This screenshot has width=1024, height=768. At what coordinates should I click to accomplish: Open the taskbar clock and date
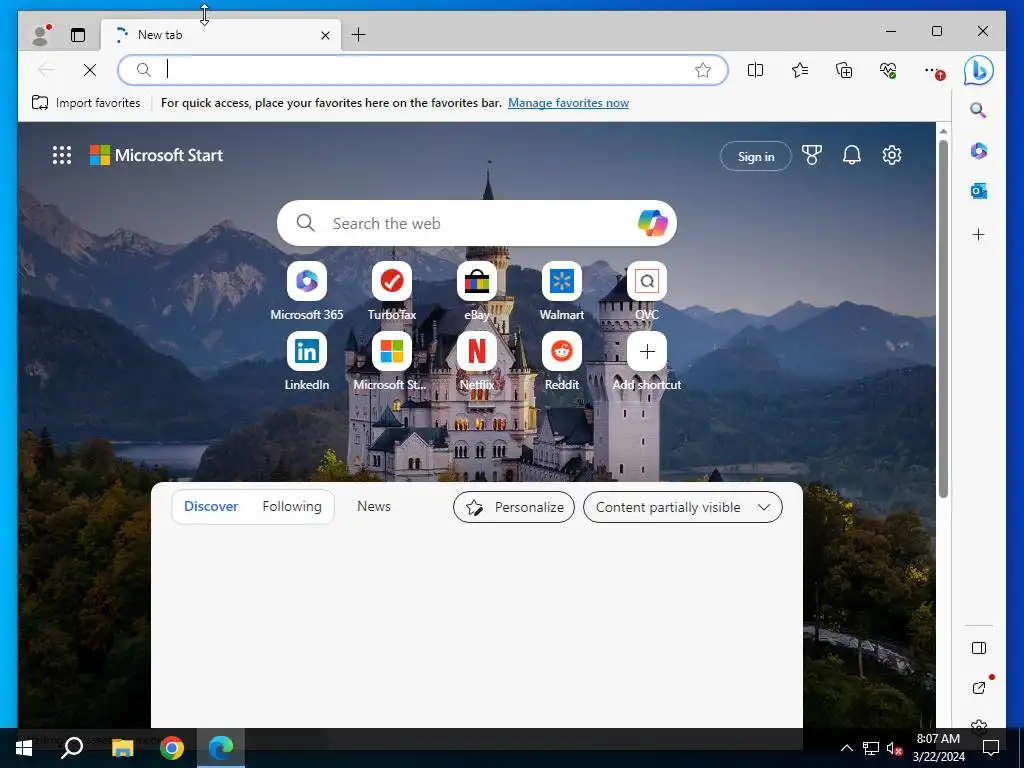point(938,748)
